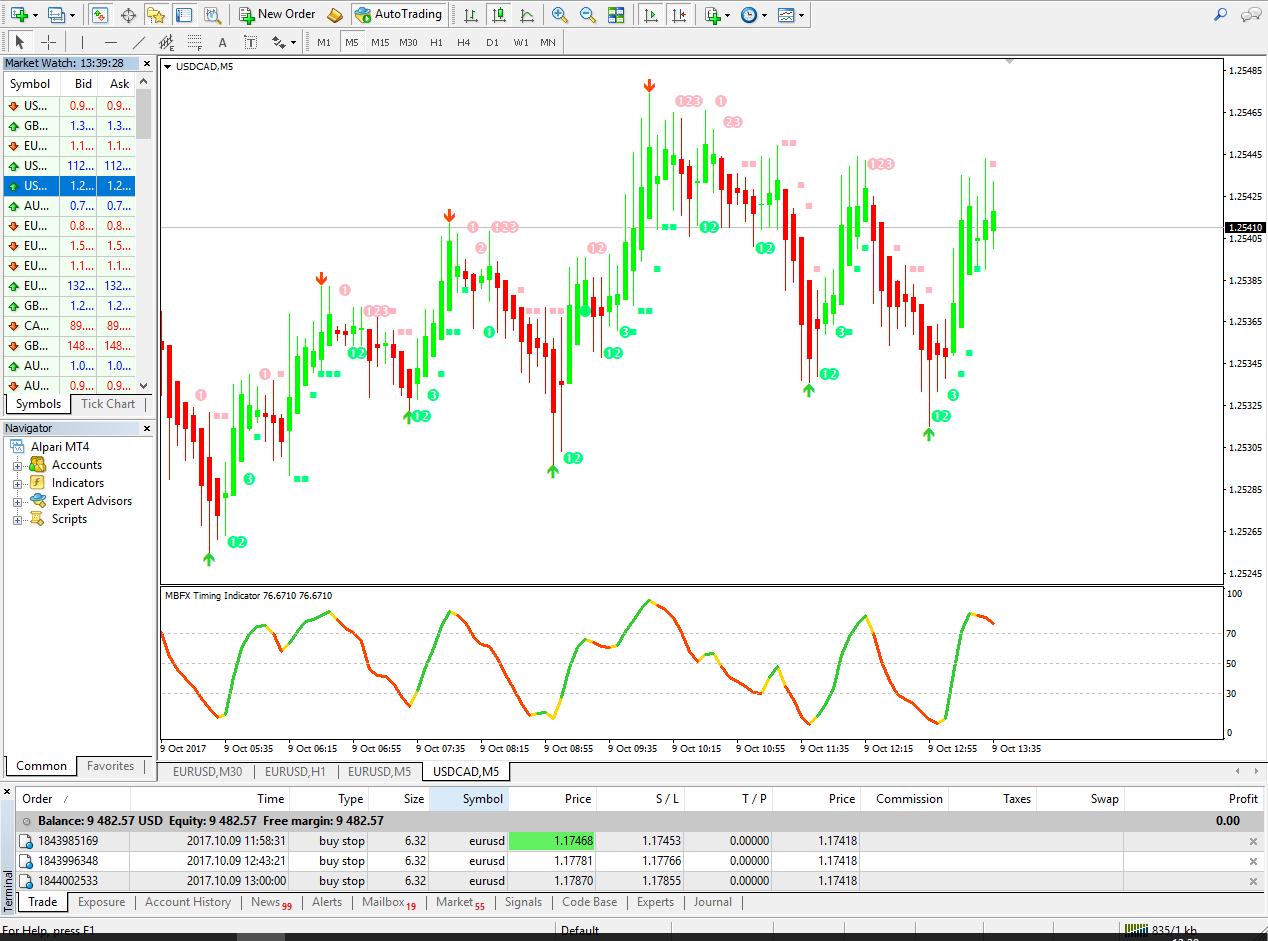Close the Market Watch panel
1268x941 pixels.
[x=146, y=63]
